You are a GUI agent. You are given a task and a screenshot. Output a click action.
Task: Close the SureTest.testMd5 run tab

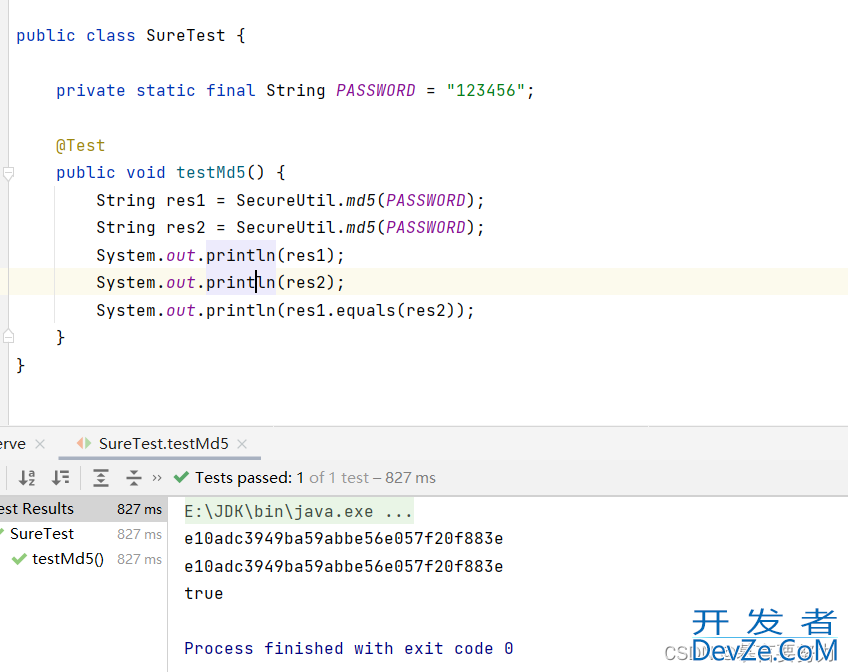click(242, 444)
